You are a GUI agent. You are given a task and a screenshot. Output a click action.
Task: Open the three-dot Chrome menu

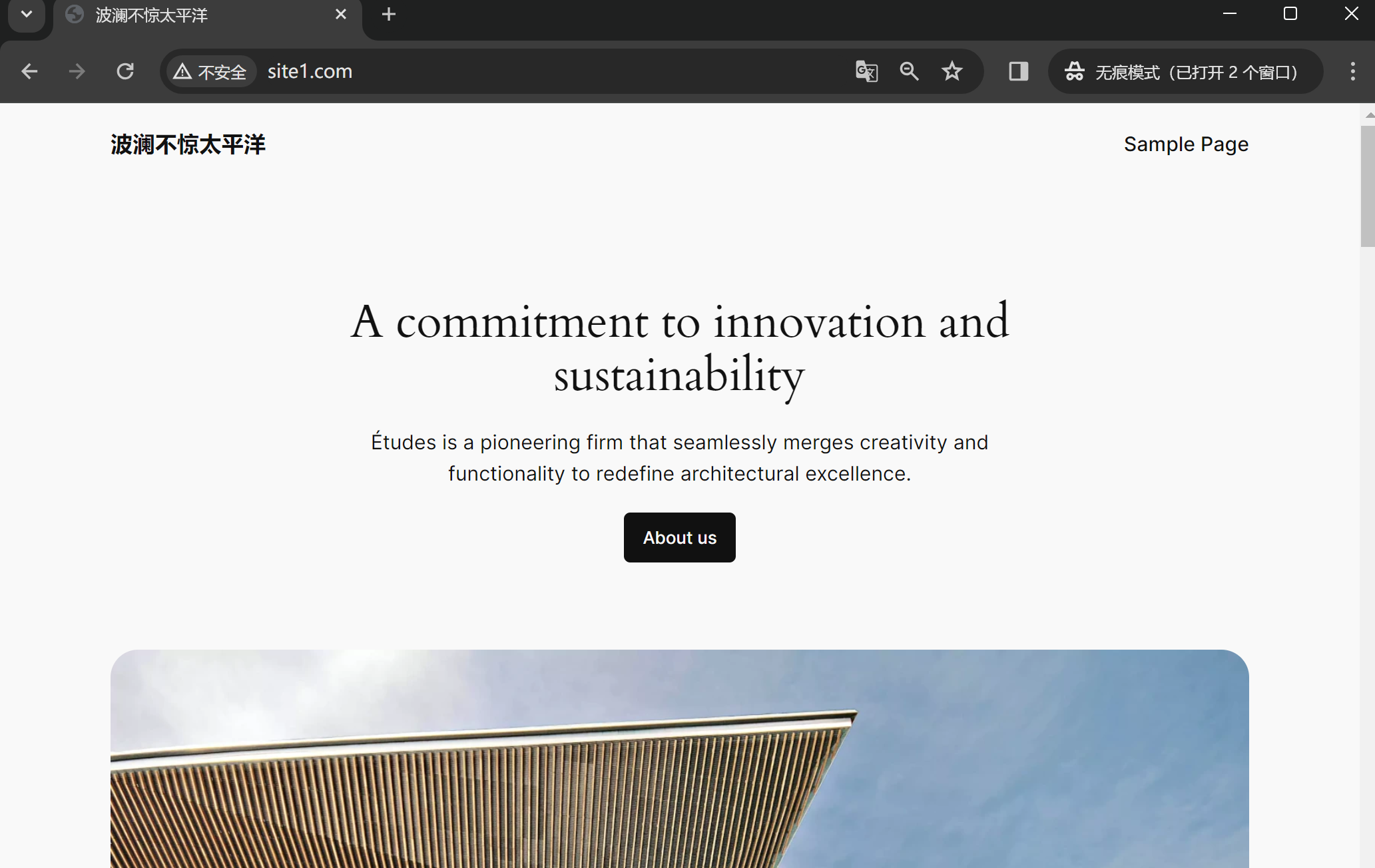click(1352, 71)
